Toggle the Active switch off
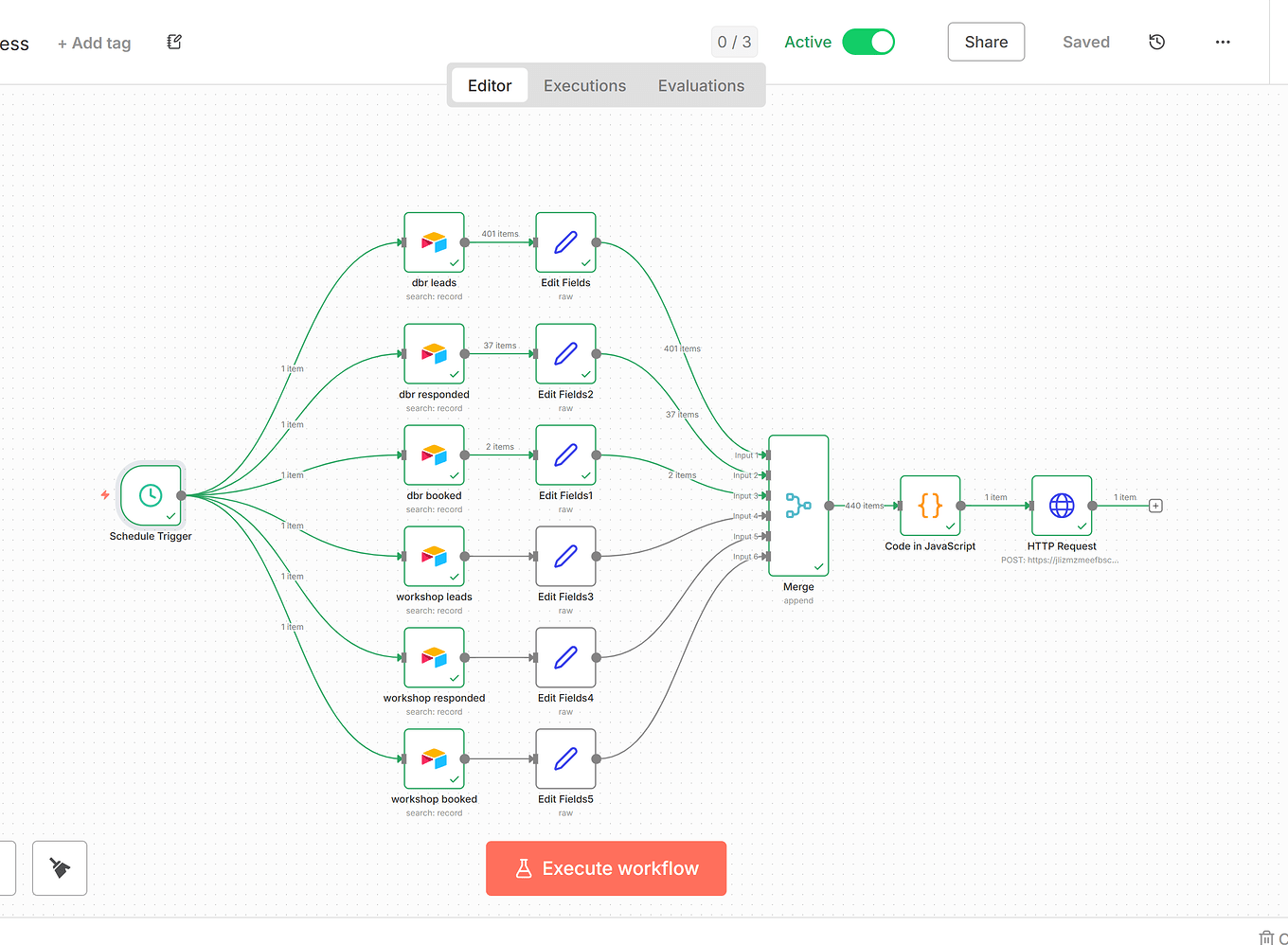Image resolution: width=1288 pixels, height=945 pixels. [868, 42]
